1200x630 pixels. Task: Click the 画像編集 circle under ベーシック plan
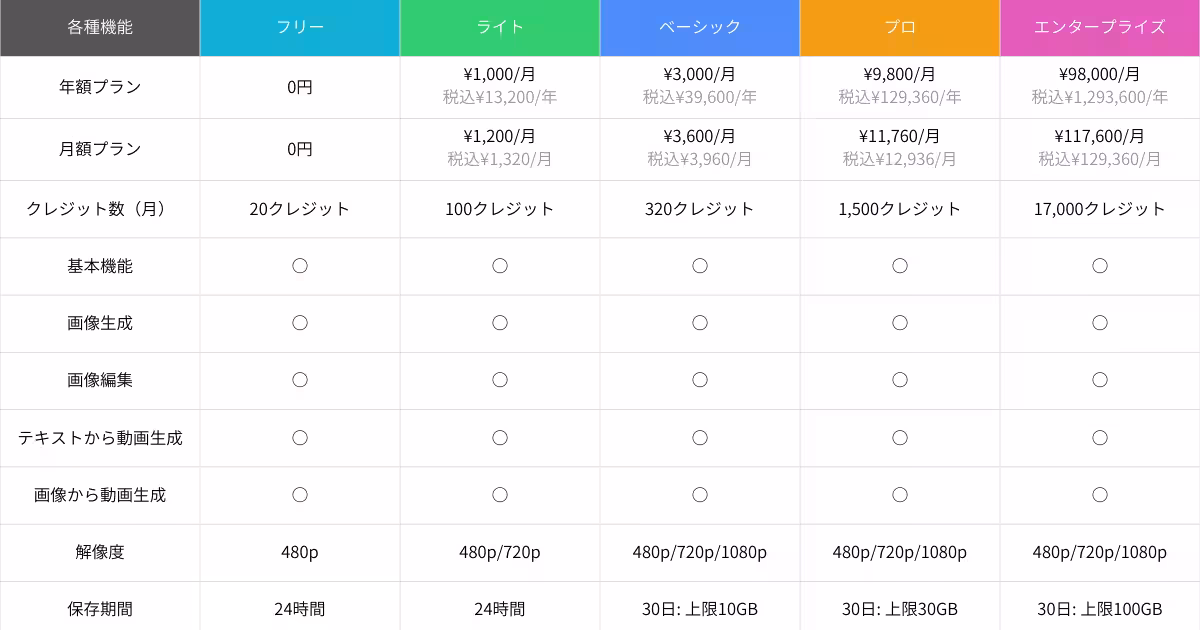[x=700, y=380]
